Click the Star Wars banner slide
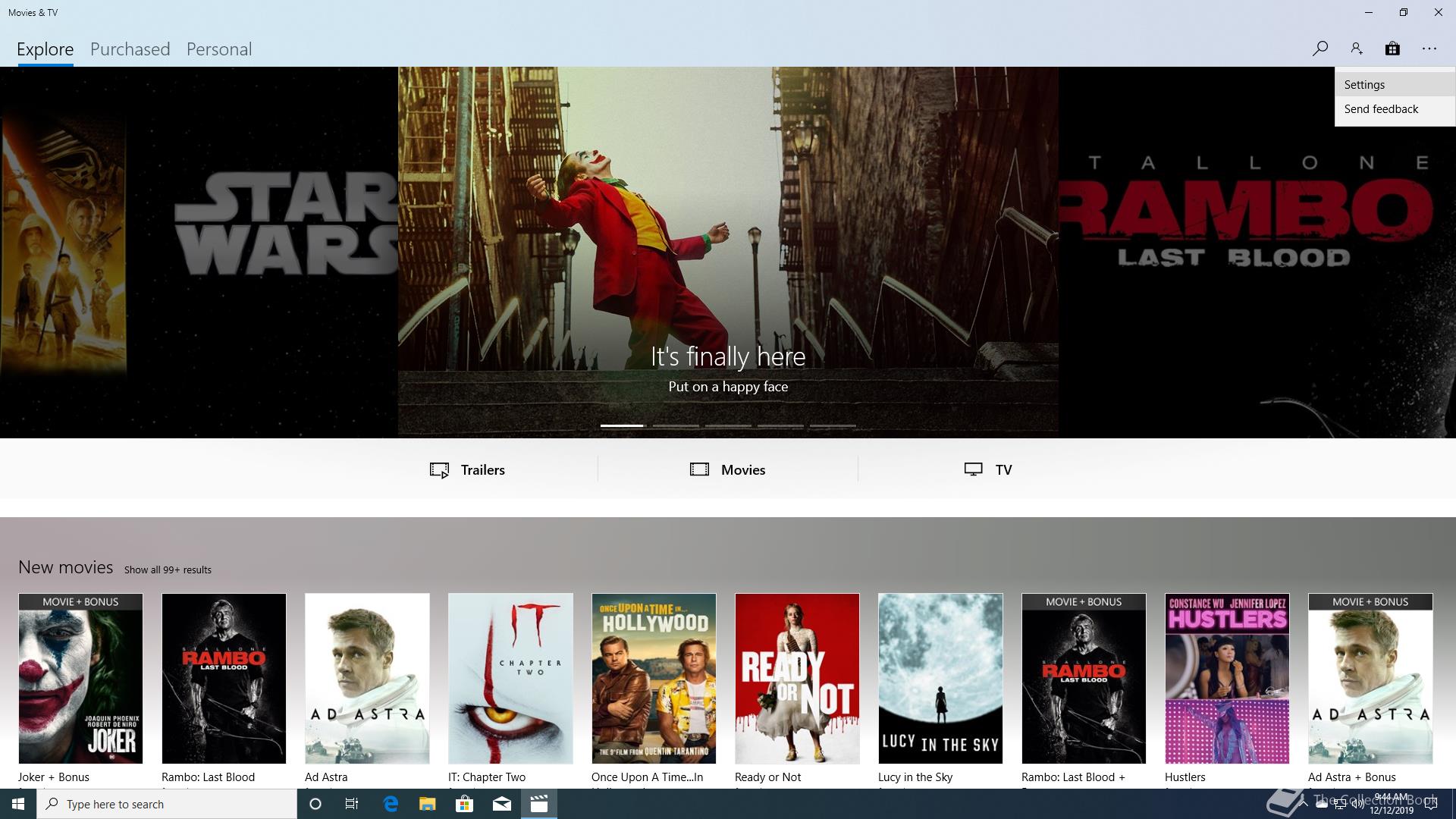 tap(199, 253)
